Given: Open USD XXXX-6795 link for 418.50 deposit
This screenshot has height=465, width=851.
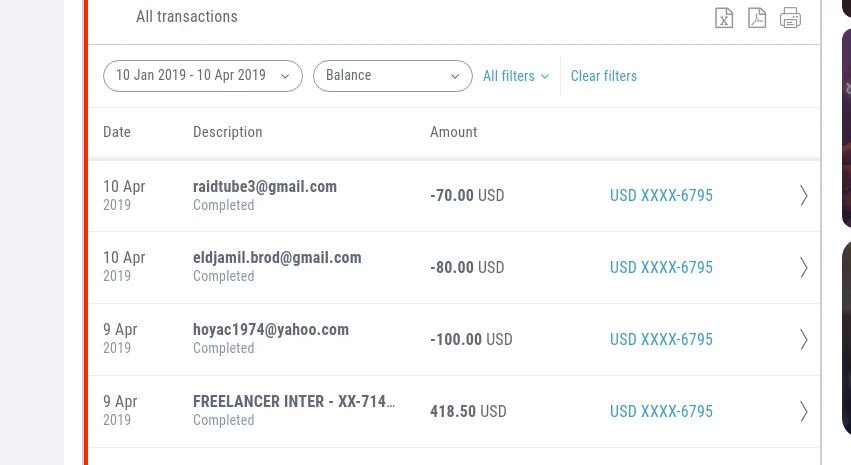Looking at the screenshot, I should tap(661, 411).
